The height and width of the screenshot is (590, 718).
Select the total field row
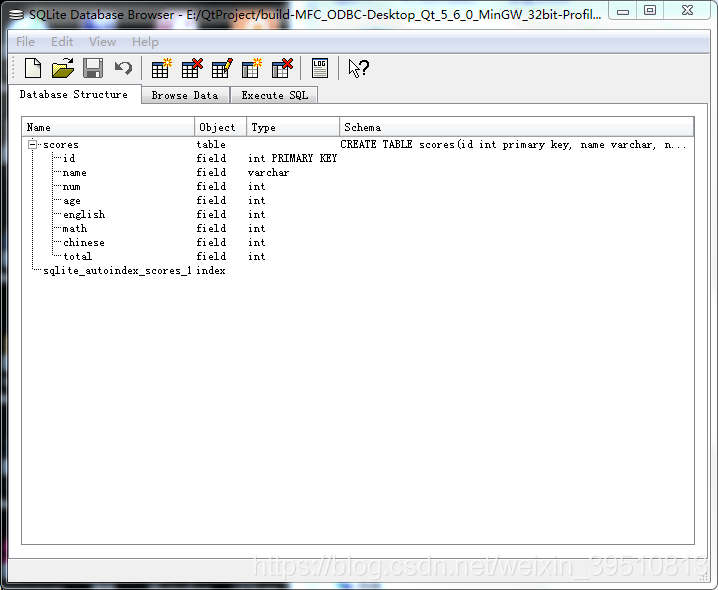click(x=358, y=257)
